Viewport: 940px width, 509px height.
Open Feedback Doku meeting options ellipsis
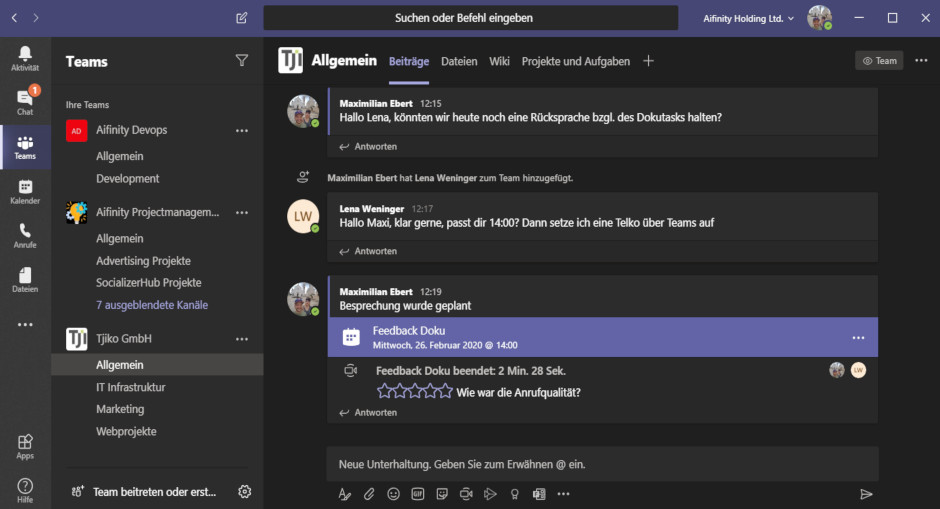click(858, 338)
